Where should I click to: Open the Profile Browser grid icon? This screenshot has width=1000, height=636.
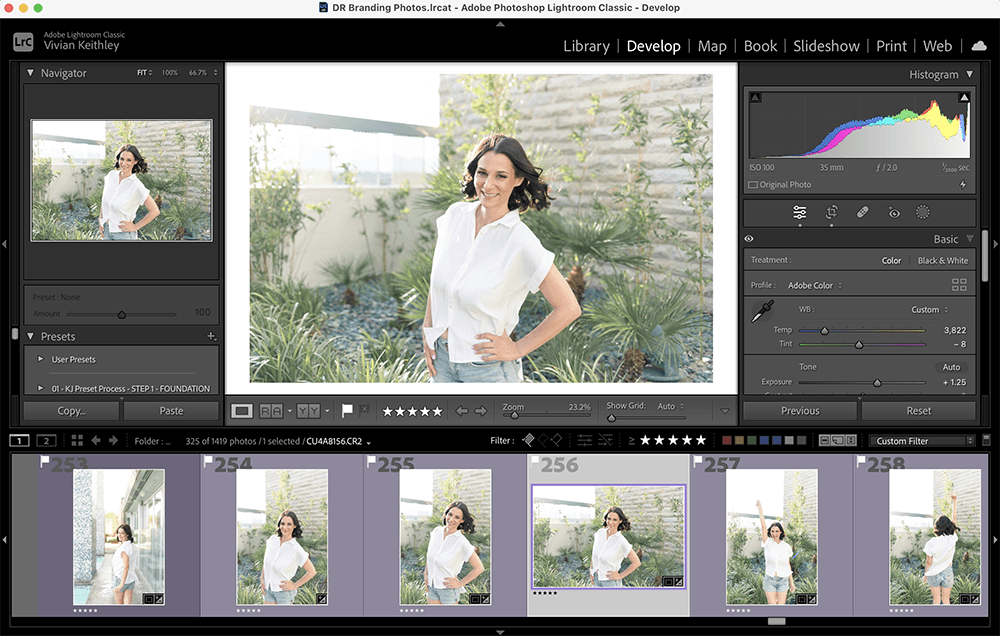[x=959, y=284]
